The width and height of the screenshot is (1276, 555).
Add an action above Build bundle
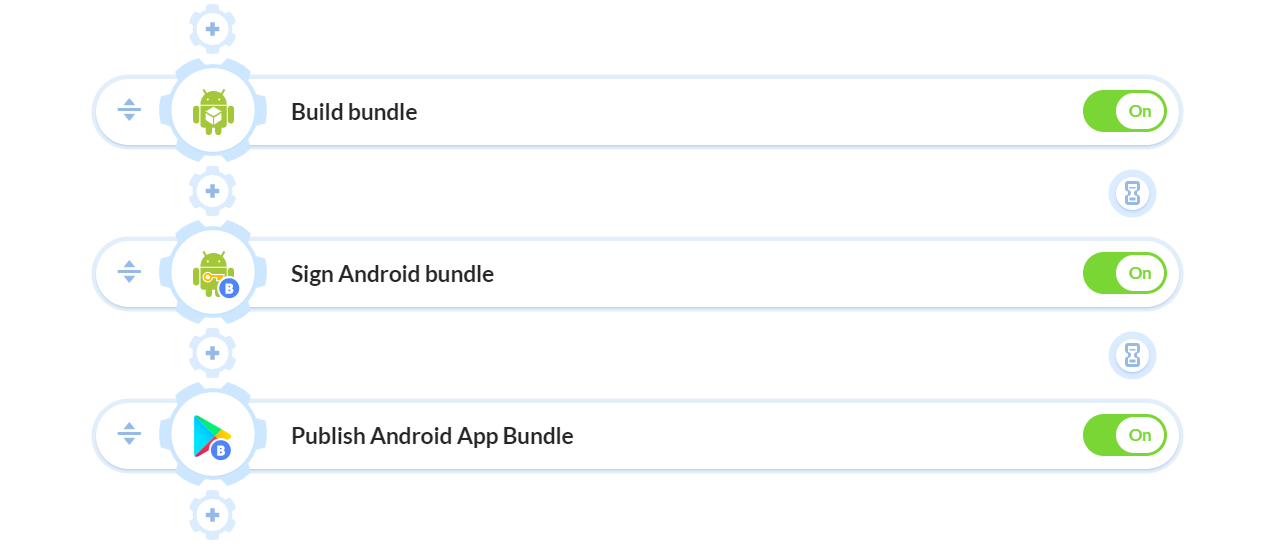pyautogui.click(x=213, y=29)
